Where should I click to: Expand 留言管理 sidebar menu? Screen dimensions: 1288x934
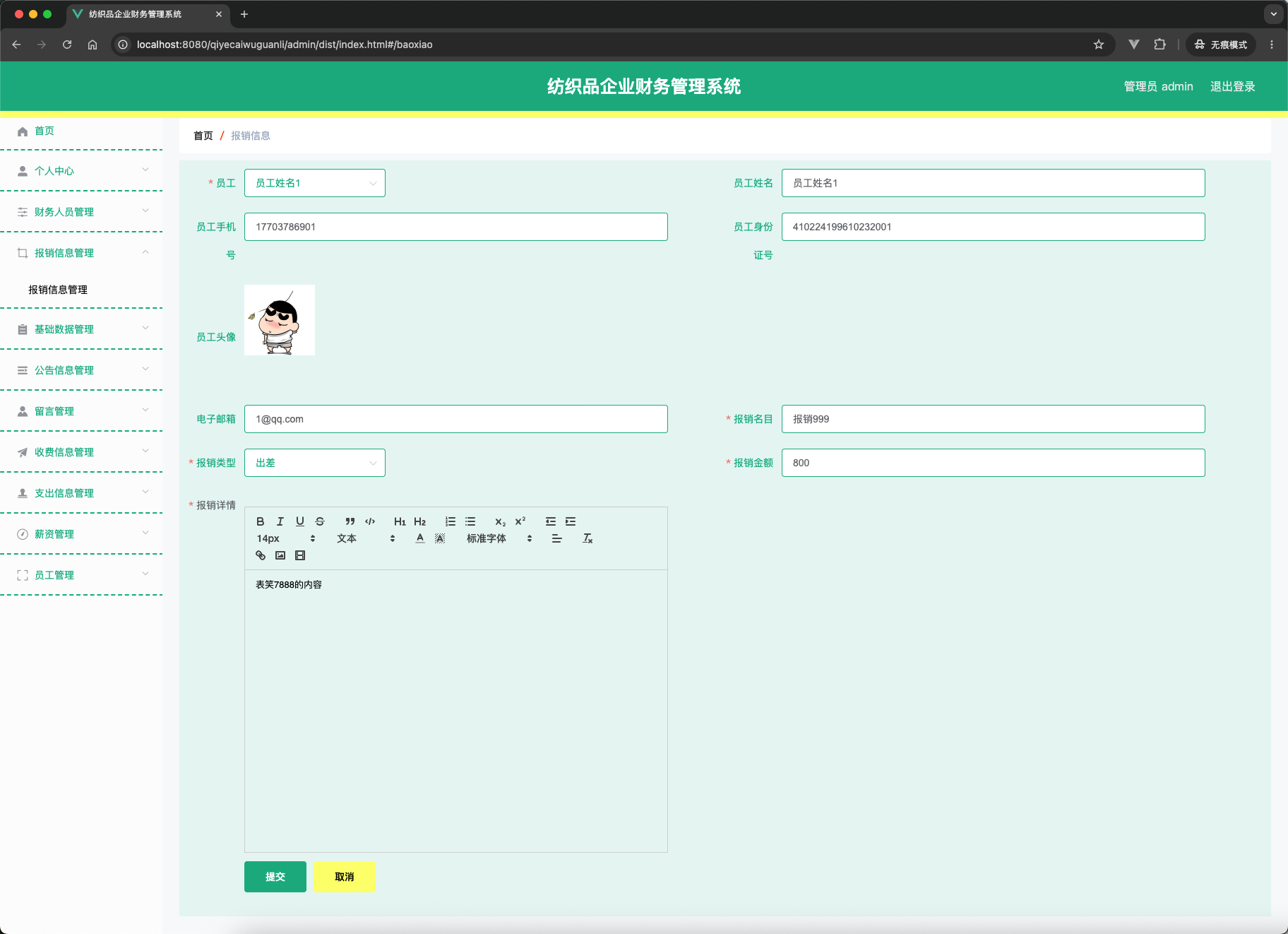coord(81,411)
